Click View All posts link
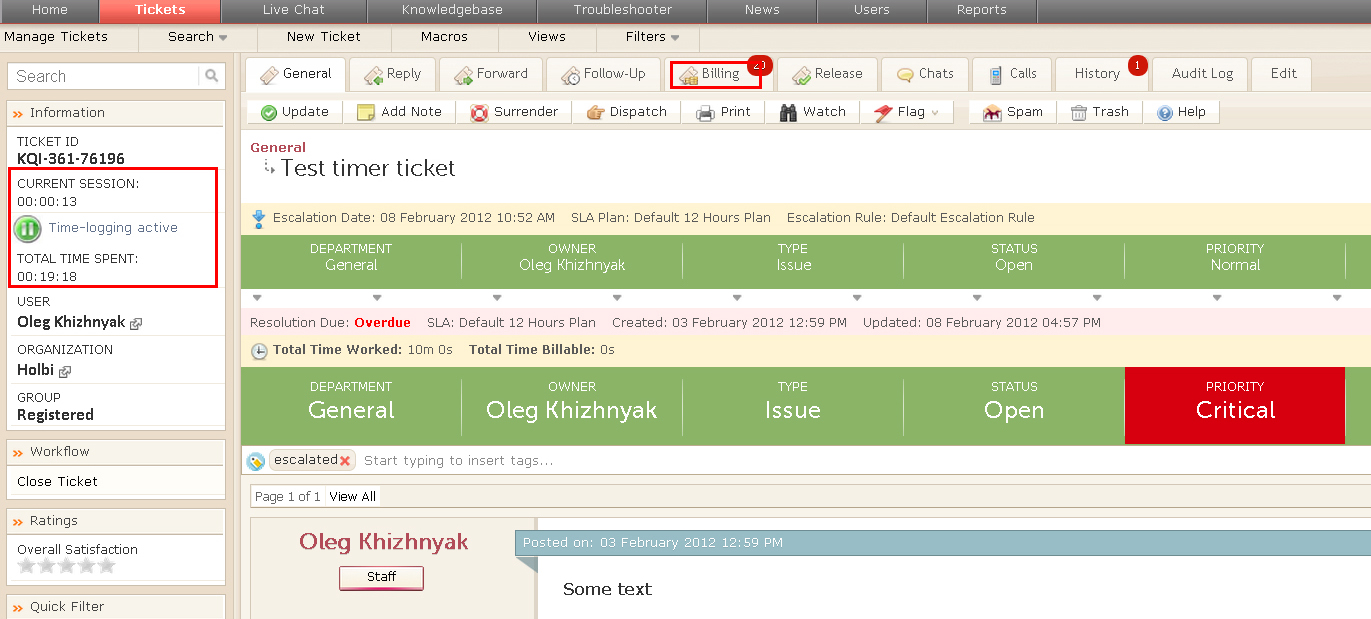Viewport: 1371px width, 619px height. tap(352, 496)
